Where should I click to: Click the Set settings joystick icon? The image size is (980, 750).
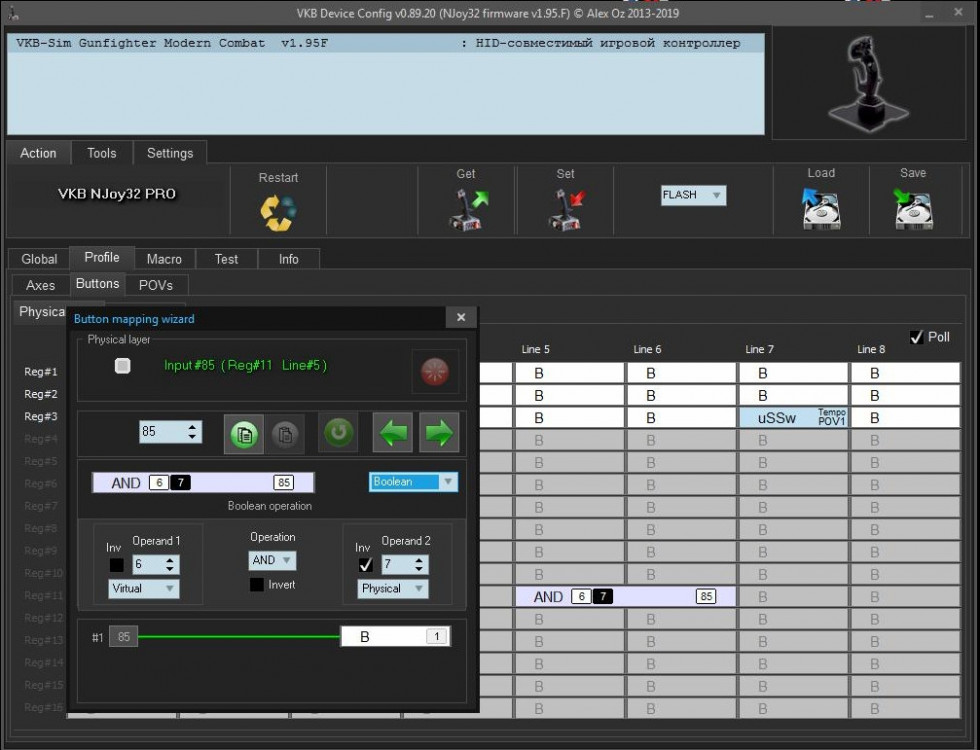coord(566,209)
